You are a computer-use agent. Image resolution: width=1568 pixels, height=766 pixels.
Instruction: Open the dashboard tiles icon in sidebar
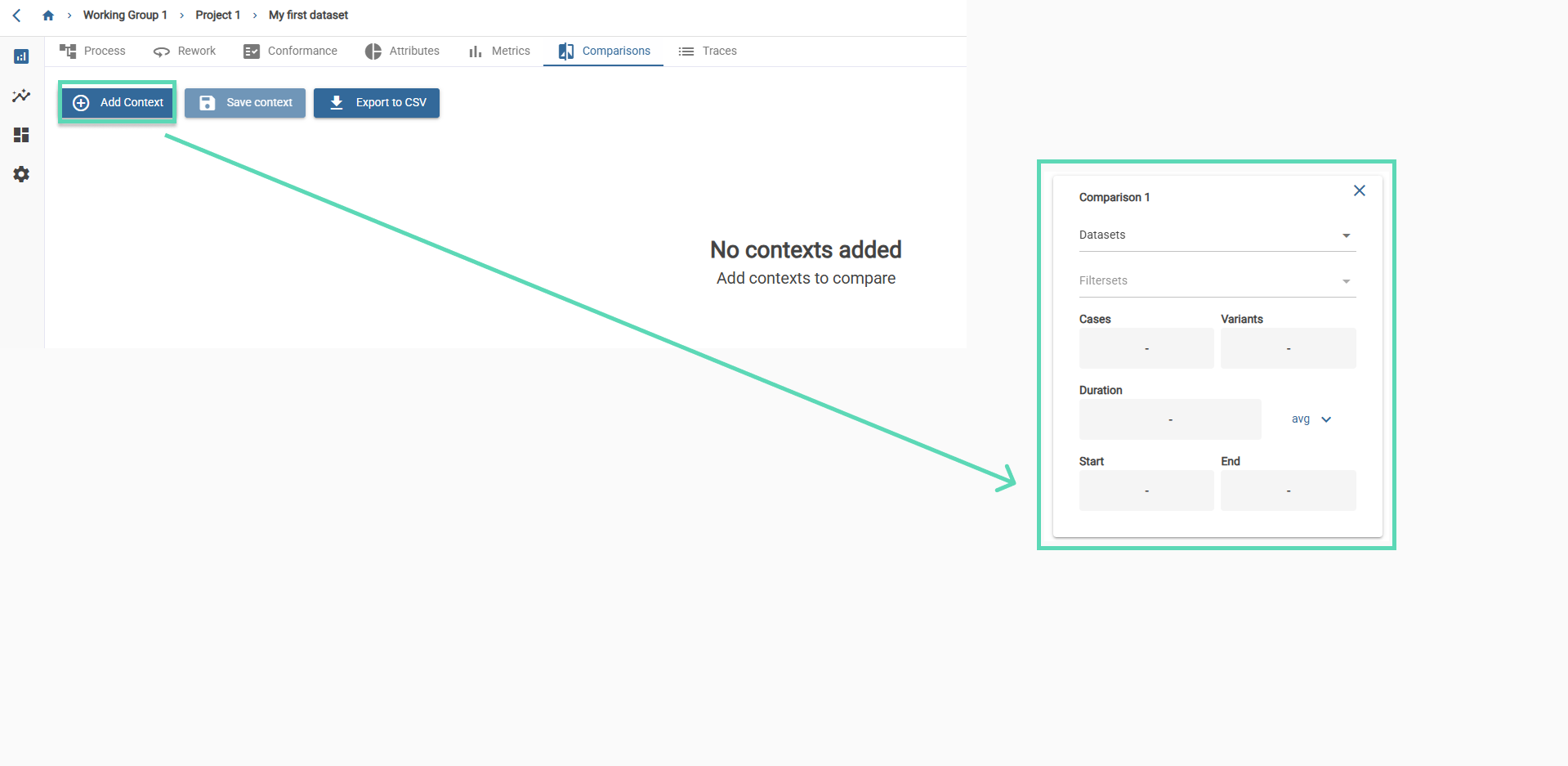[21, 135]
